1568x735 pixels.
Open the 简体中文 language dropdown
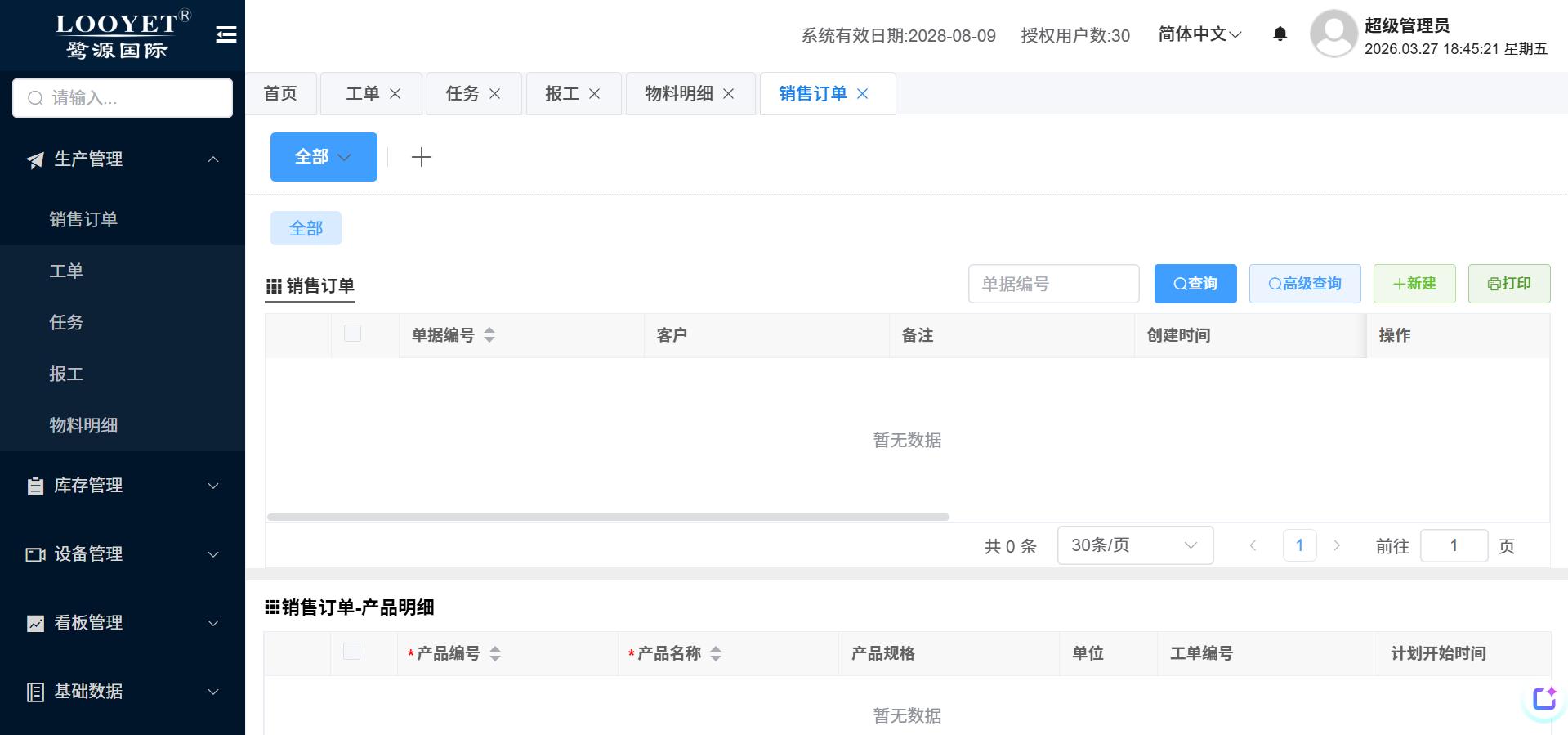pos(1199,34)
